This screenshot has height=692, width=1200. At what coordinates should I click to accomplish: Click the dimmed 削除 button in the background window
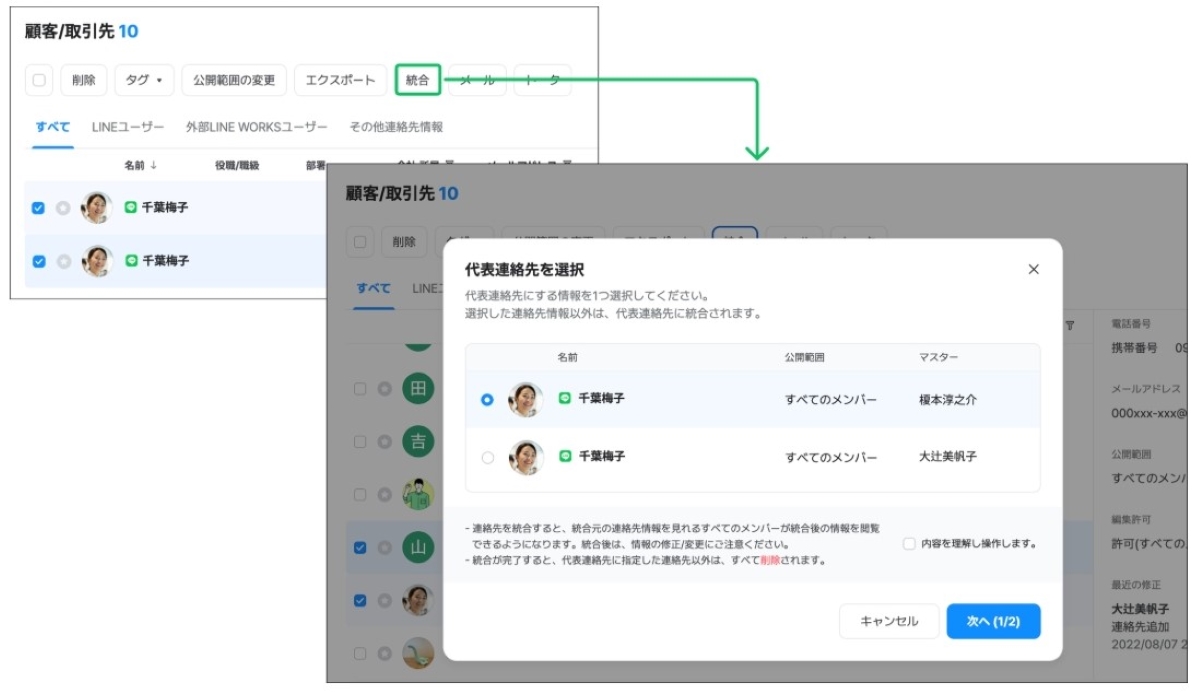click(x=404, y=242)
